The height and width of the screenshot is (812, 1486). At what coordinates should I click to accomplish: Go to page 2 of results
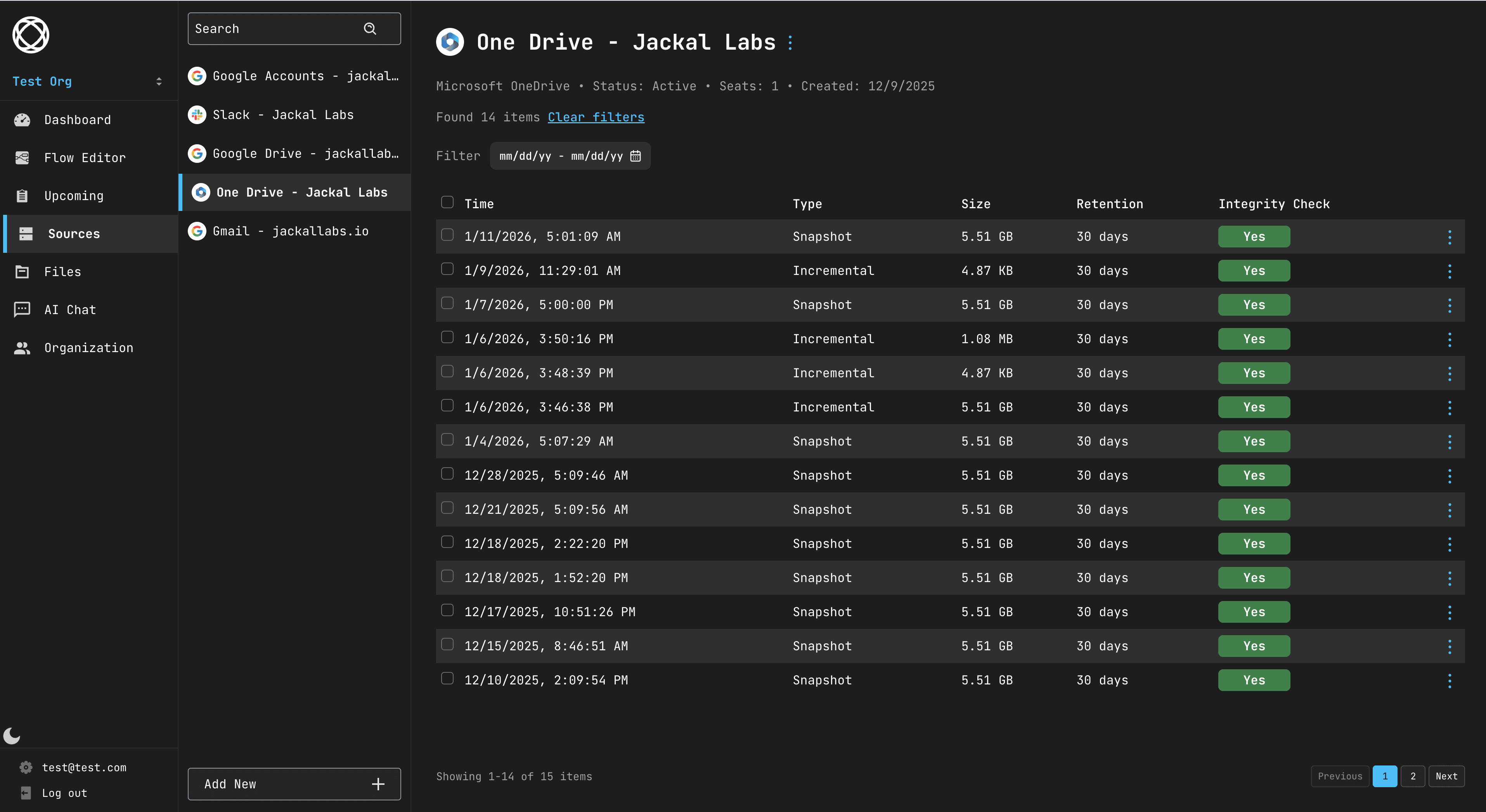pyautogui.click(x=1412, y=776)
